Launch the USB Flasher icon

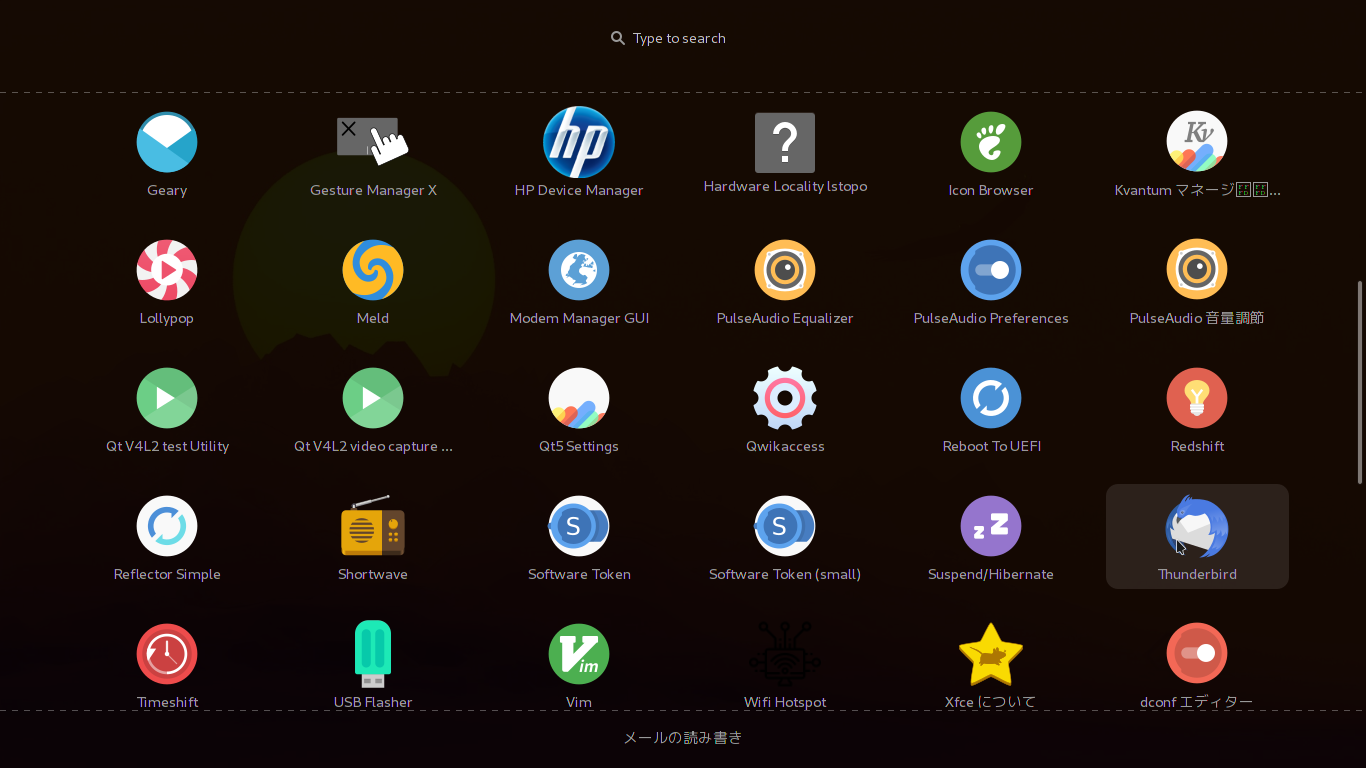pyautogui.click(x=373, y=654)
